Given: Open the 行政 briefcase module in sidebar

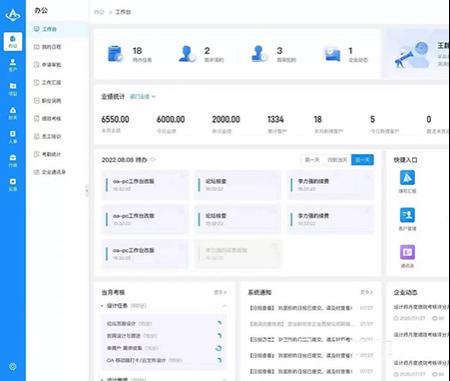Looking at the screenshot, I should point(13,161).
